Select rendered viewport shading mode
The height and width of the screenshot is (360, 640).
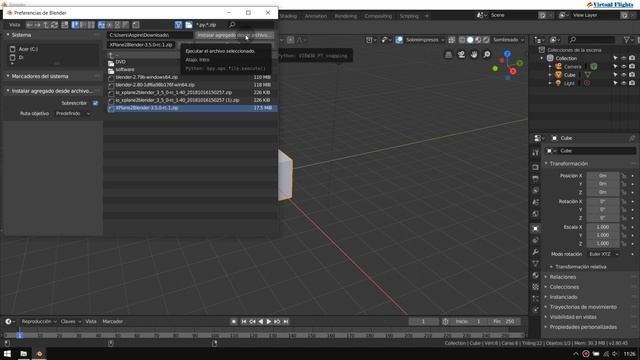tap(486, 40)
